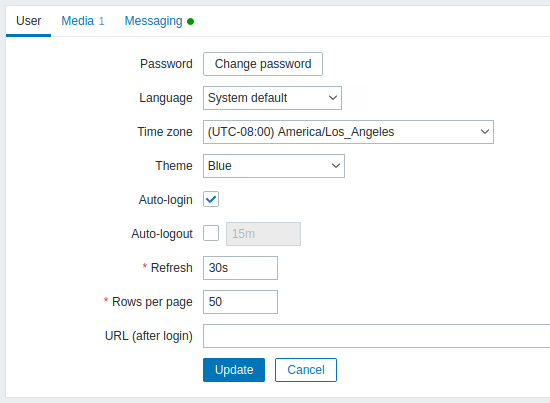Image resolution: width=550 pixels, height=403 pixels.
Task: Enable the Auto-logout checkbox
Action: (211, 233)
